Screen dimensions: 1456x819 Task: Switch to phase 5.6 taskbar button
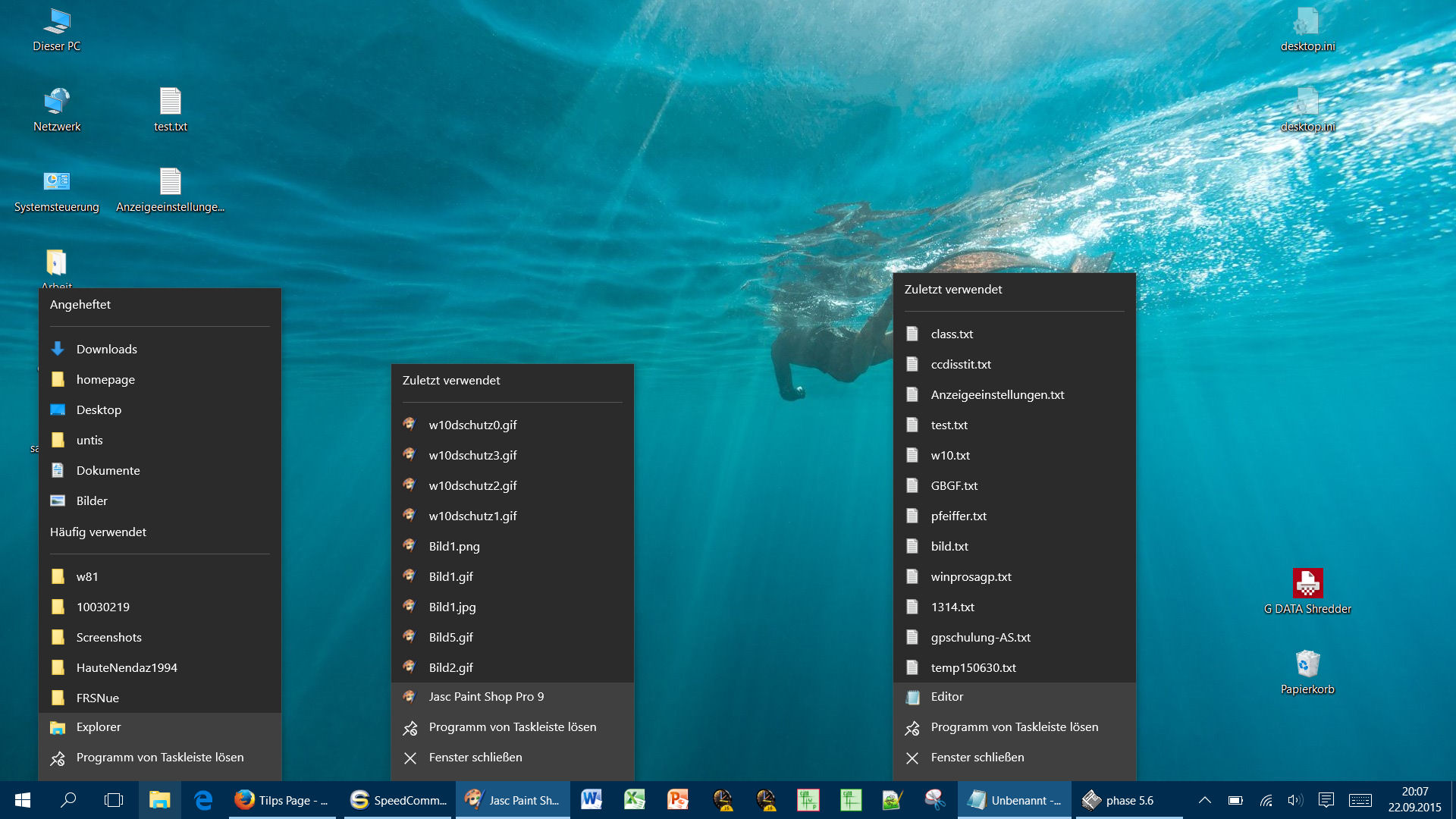point(1127,800)
